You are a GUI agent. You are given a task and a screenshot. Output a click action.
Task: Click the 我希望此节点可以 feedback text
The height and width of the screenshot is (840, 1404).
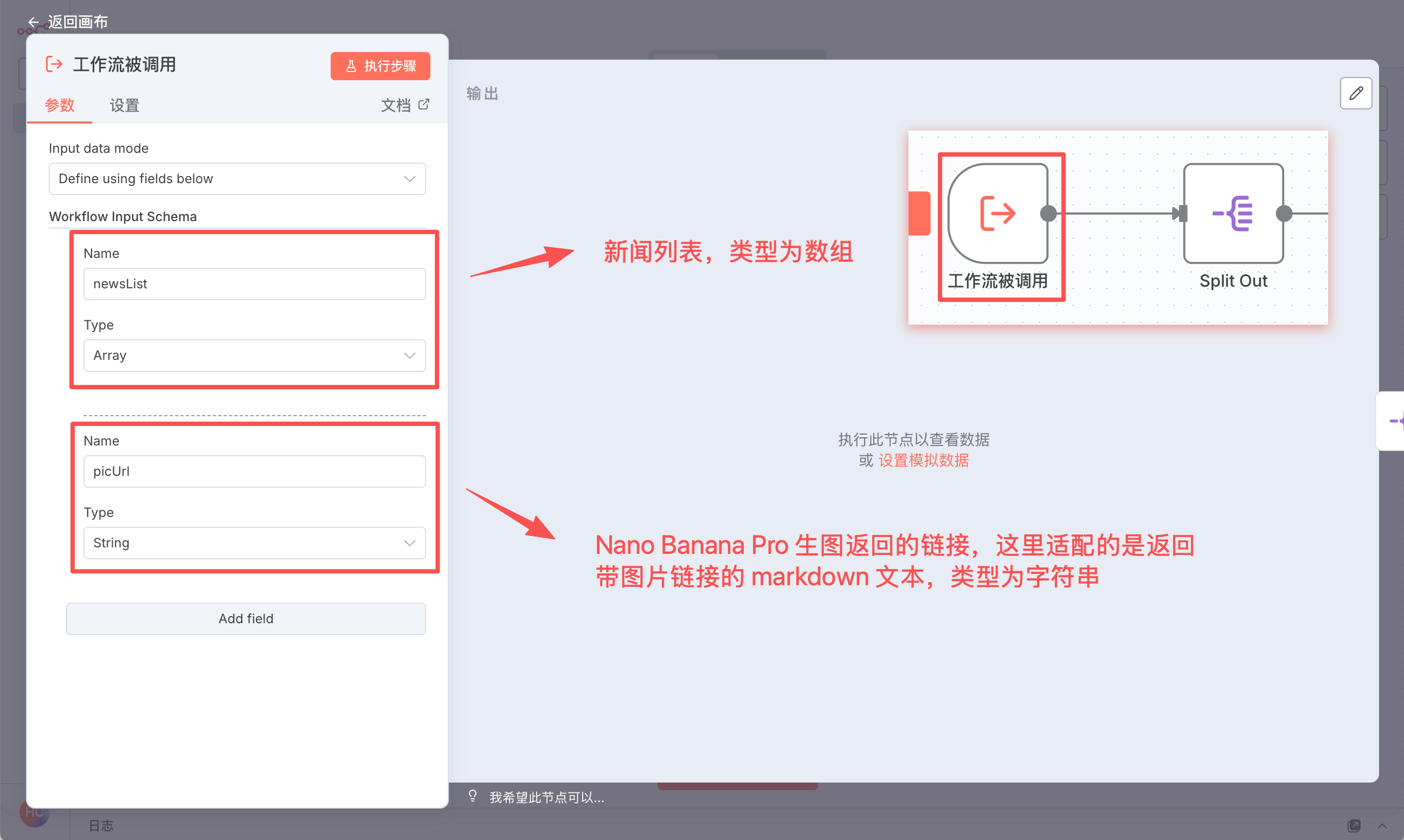[546, 797]
